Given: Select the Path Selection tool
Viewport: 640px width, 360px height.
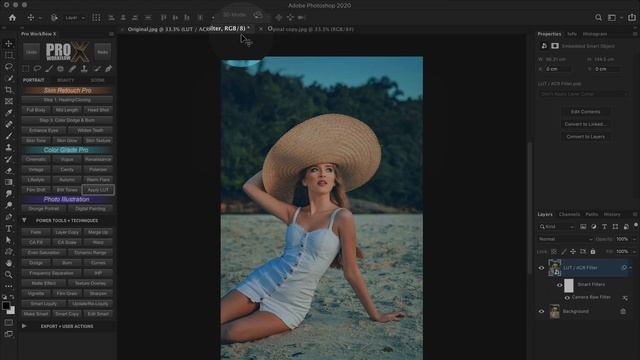Looking at the screenshot, I should pos(9,240).
